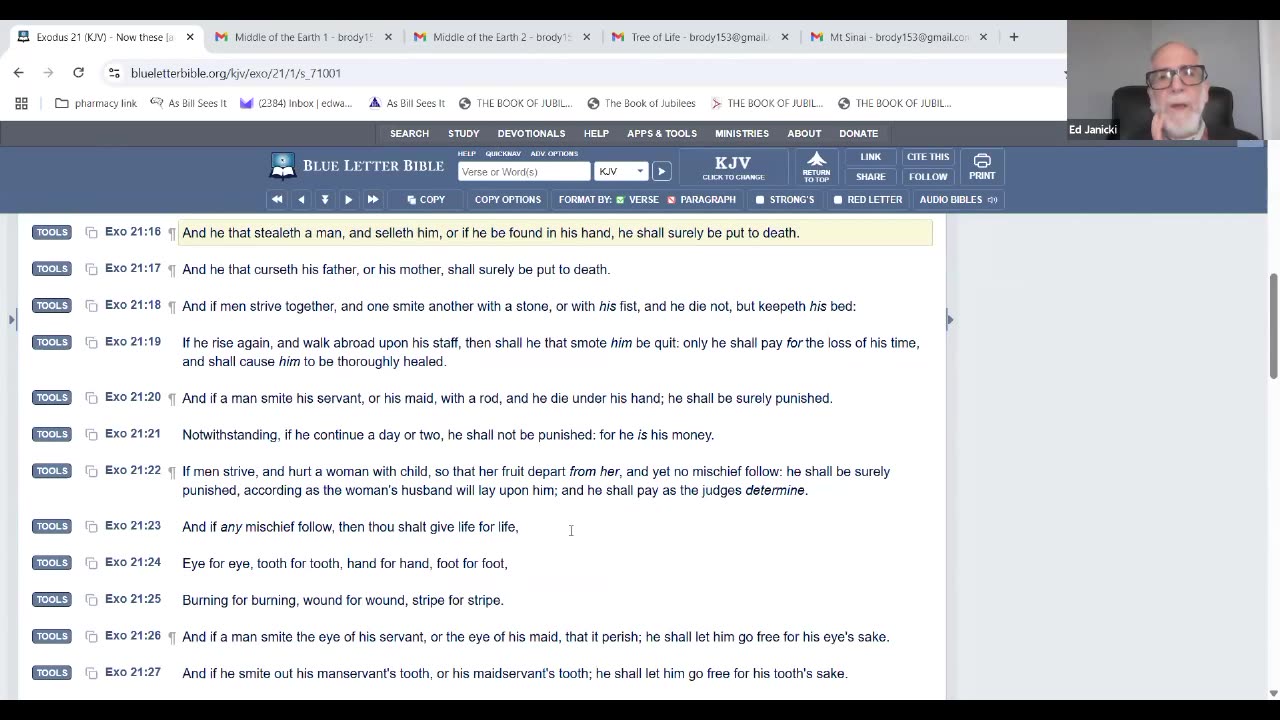Go to the previous chapter arrow

coord(301,199)
